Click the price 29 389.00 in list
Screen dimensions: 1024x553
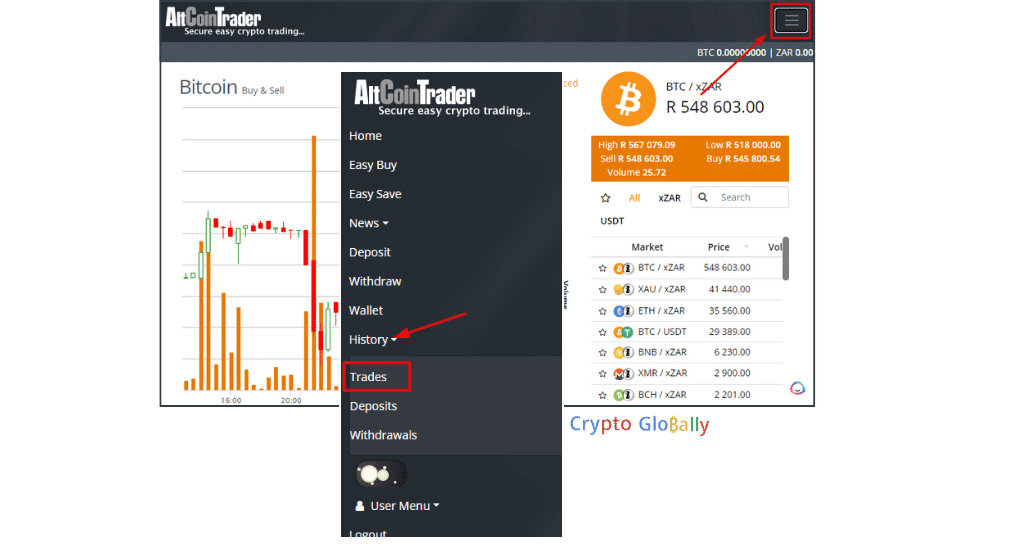pos(729,332)
